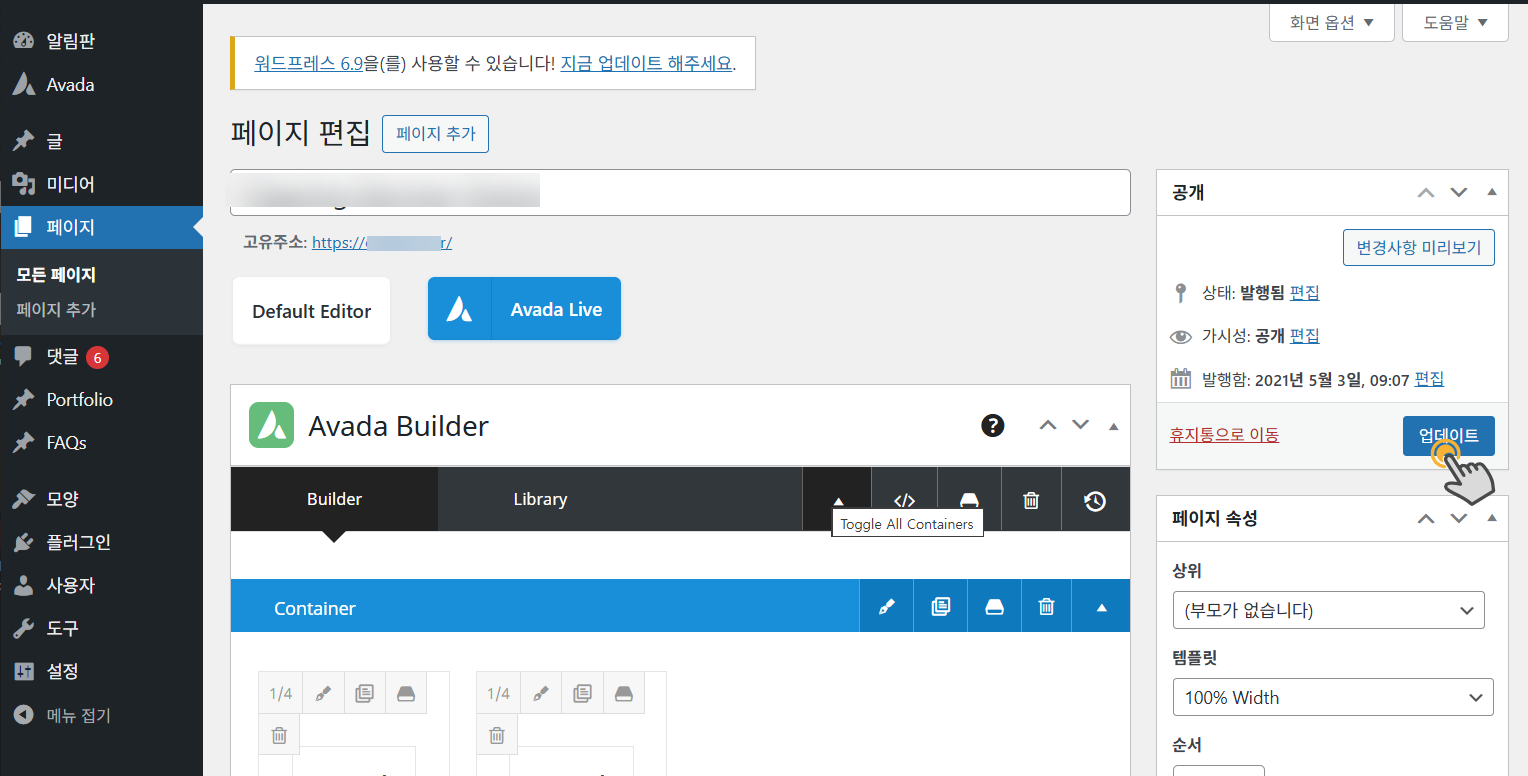Edit the Container with the pen icon
Screen dimensions: 1528x776
[x=886, y=606]
